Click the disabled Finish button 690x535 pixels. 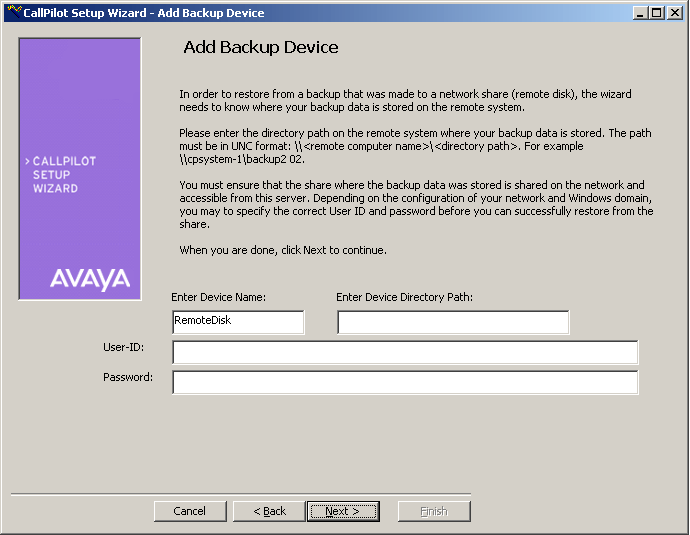[x=434, y=511]
